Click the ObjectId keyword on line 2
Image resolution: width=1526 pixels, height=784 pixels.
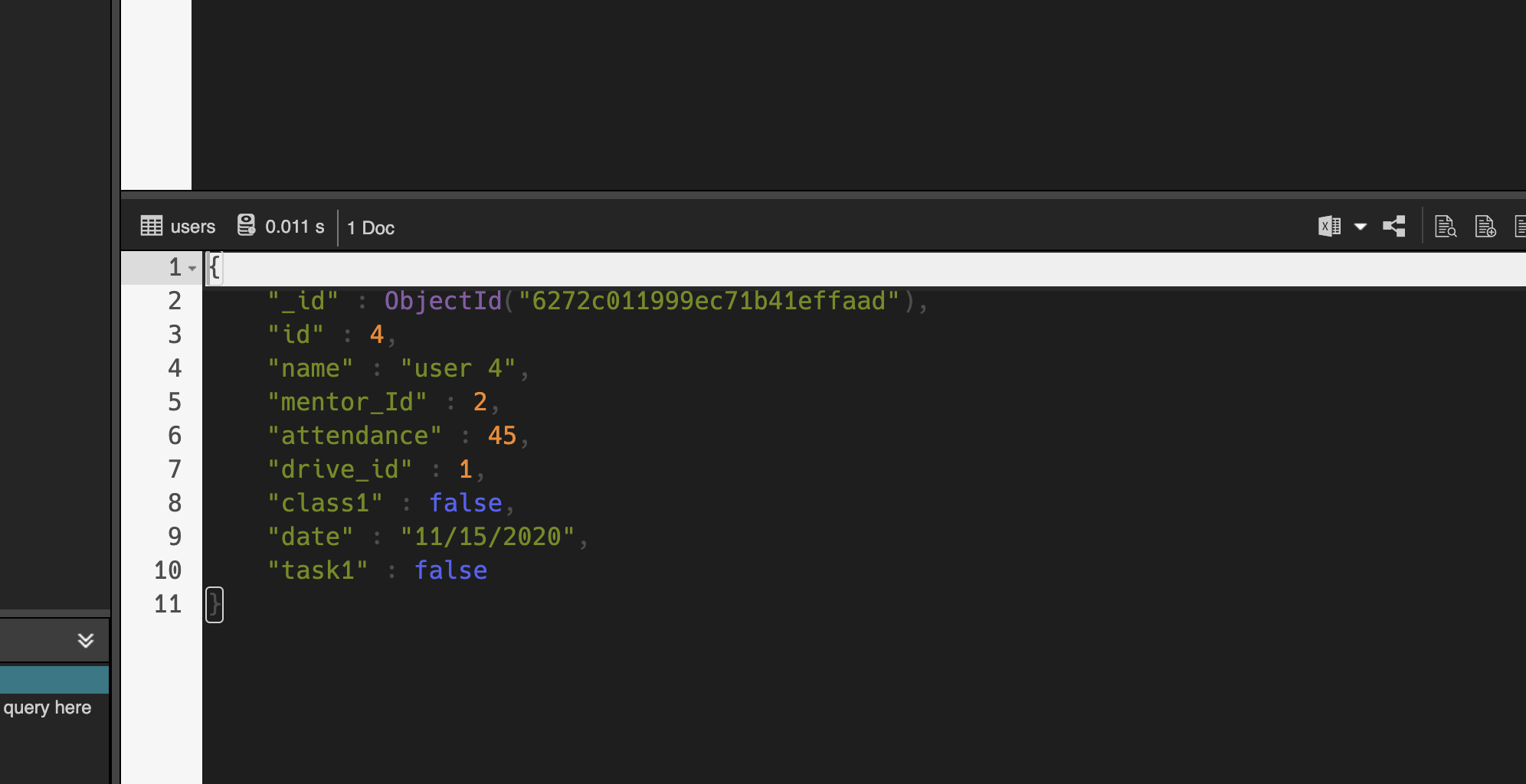pyautogui.click(x=443, y=301)
